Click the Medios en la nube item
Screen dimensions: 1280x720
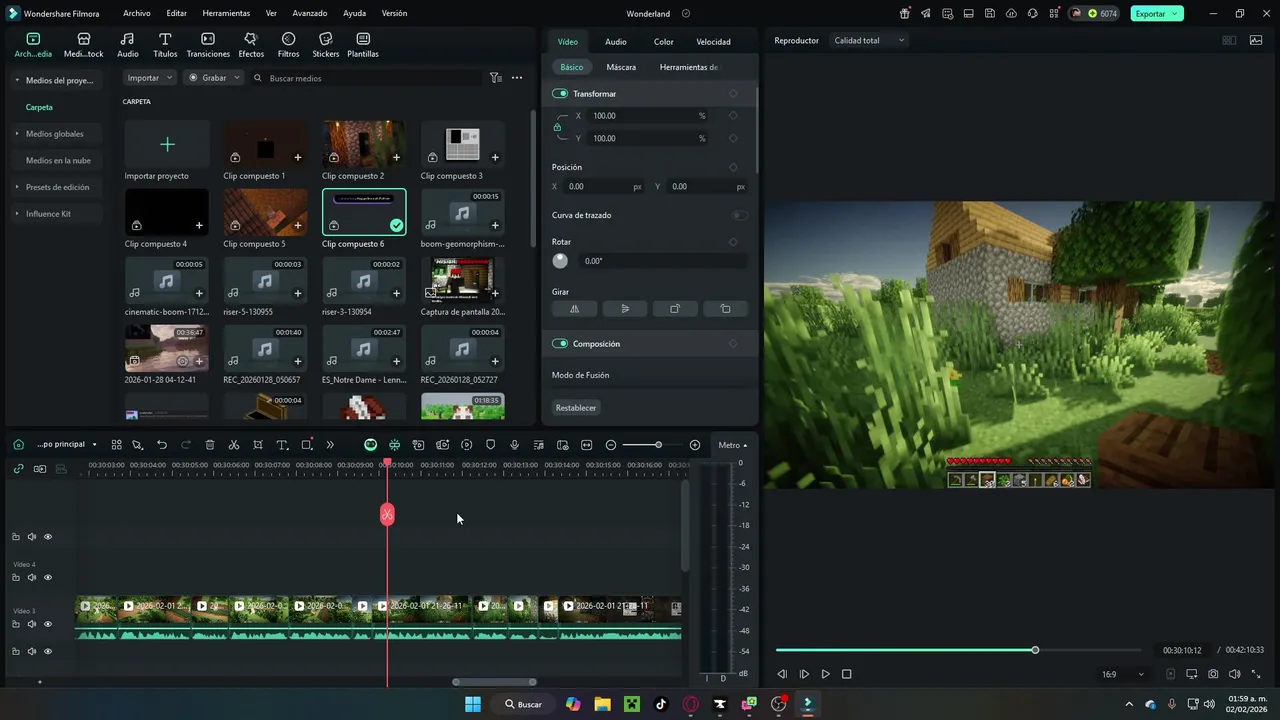58,160
